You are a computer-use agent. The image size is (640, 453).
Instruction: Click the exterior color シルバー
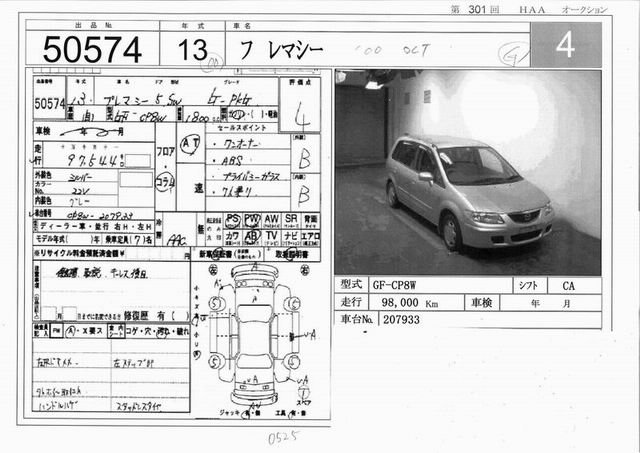(80, 177)
